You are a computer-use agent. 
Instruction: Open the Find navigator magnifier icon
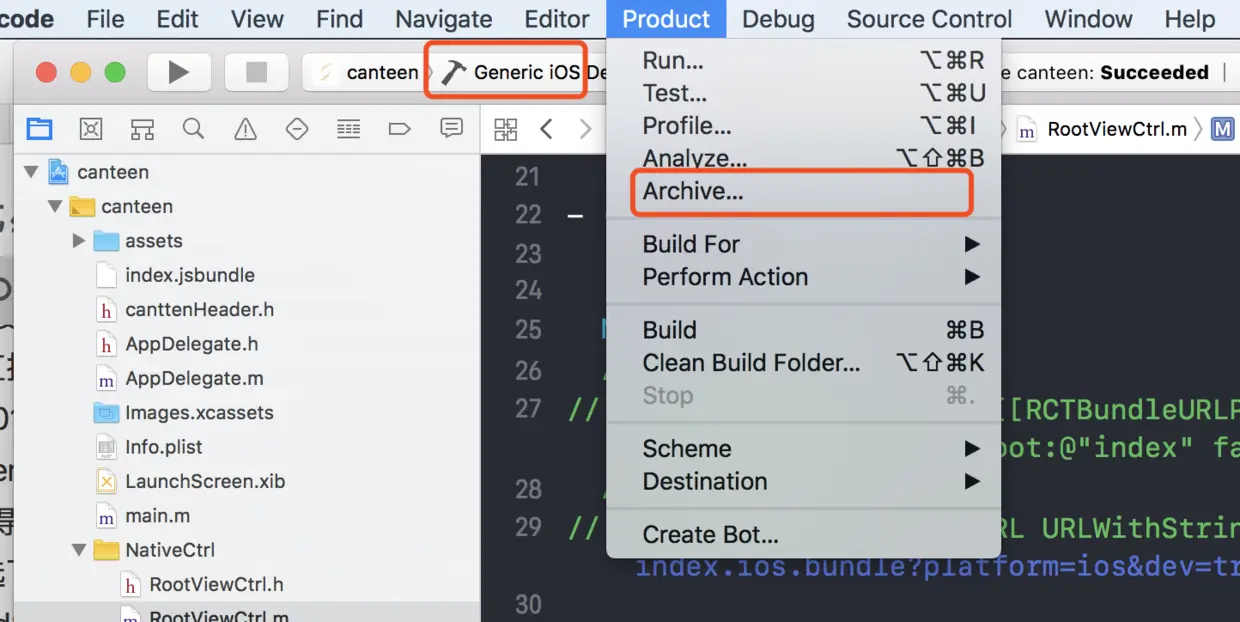(193, 129)
